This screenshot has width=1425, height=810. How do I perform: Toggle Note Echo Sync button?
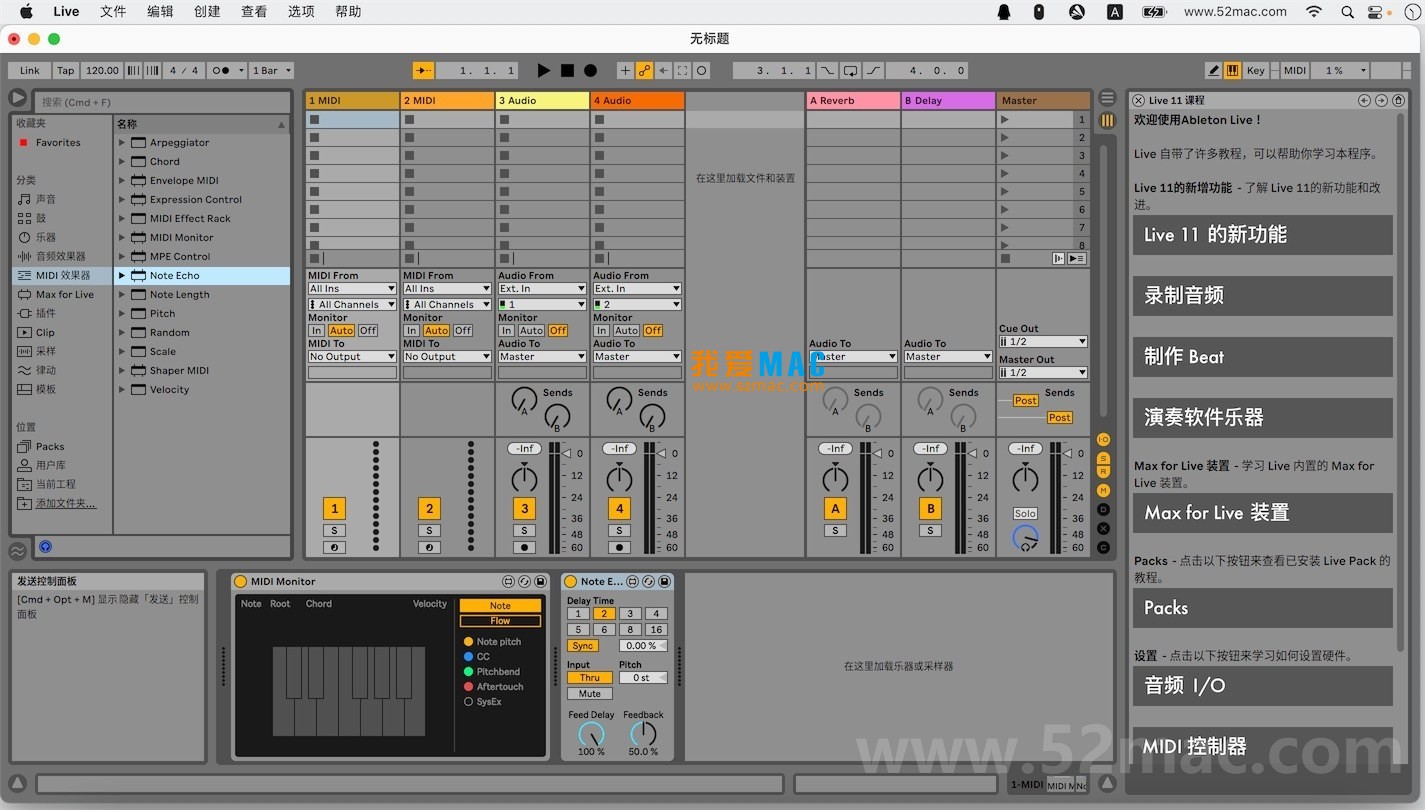click(x=582, y=646)
